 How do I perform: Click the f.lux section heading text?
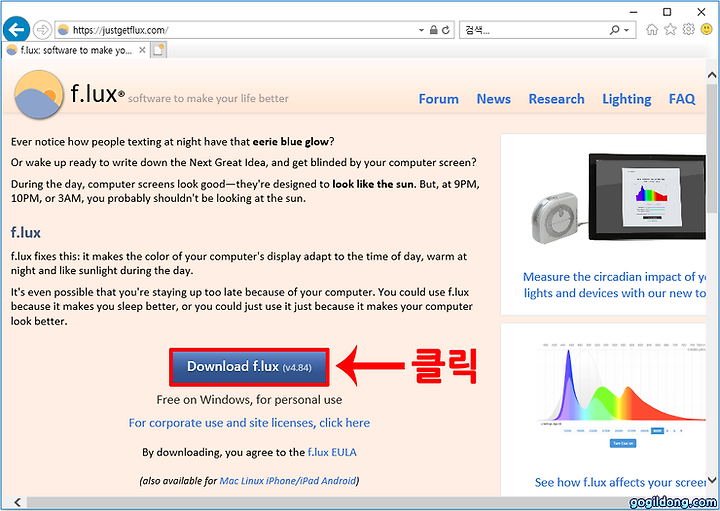coord(26,233)
